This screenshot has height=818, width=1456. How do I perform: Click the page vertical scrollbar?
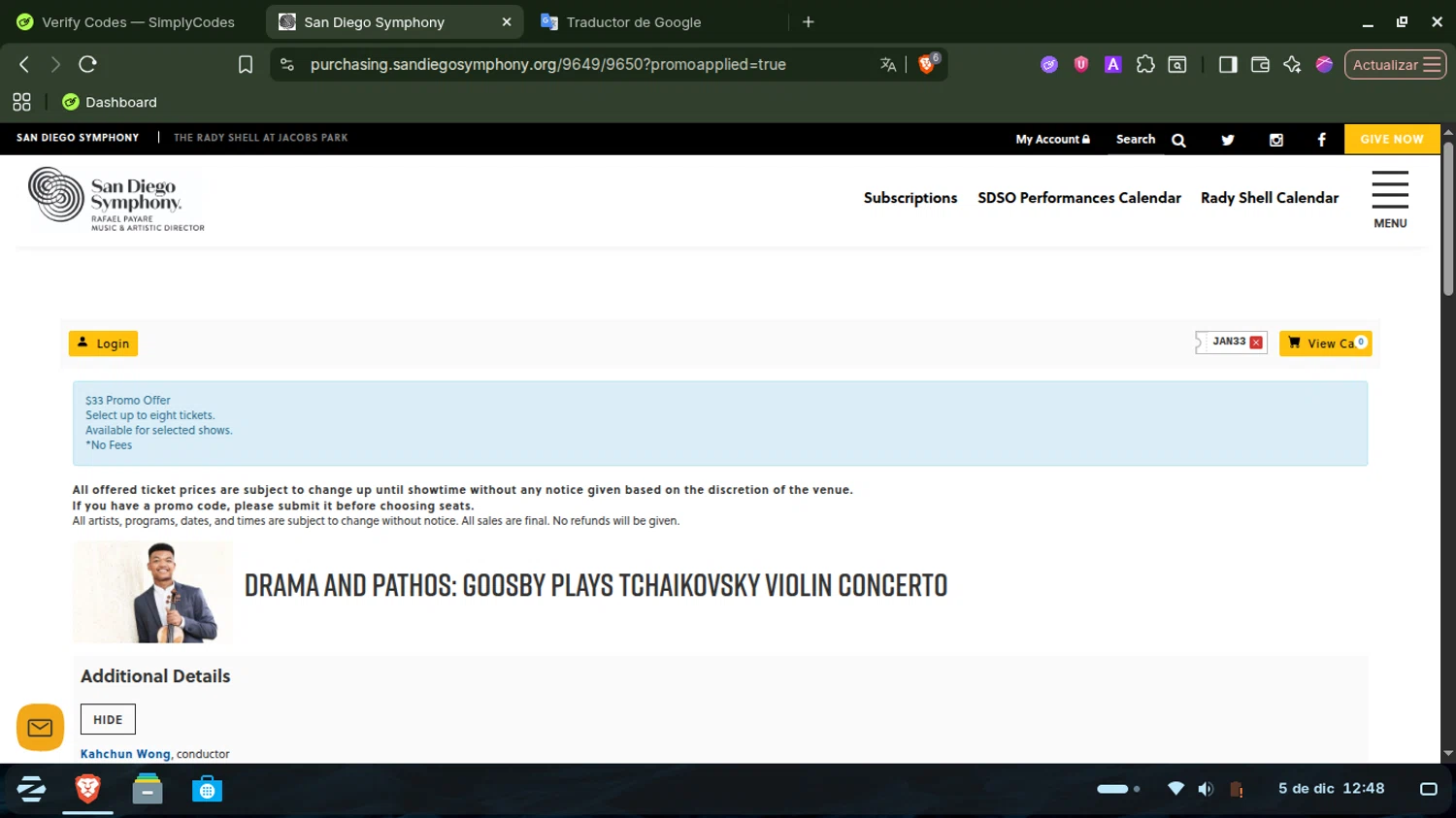(x=1448, y=218)
